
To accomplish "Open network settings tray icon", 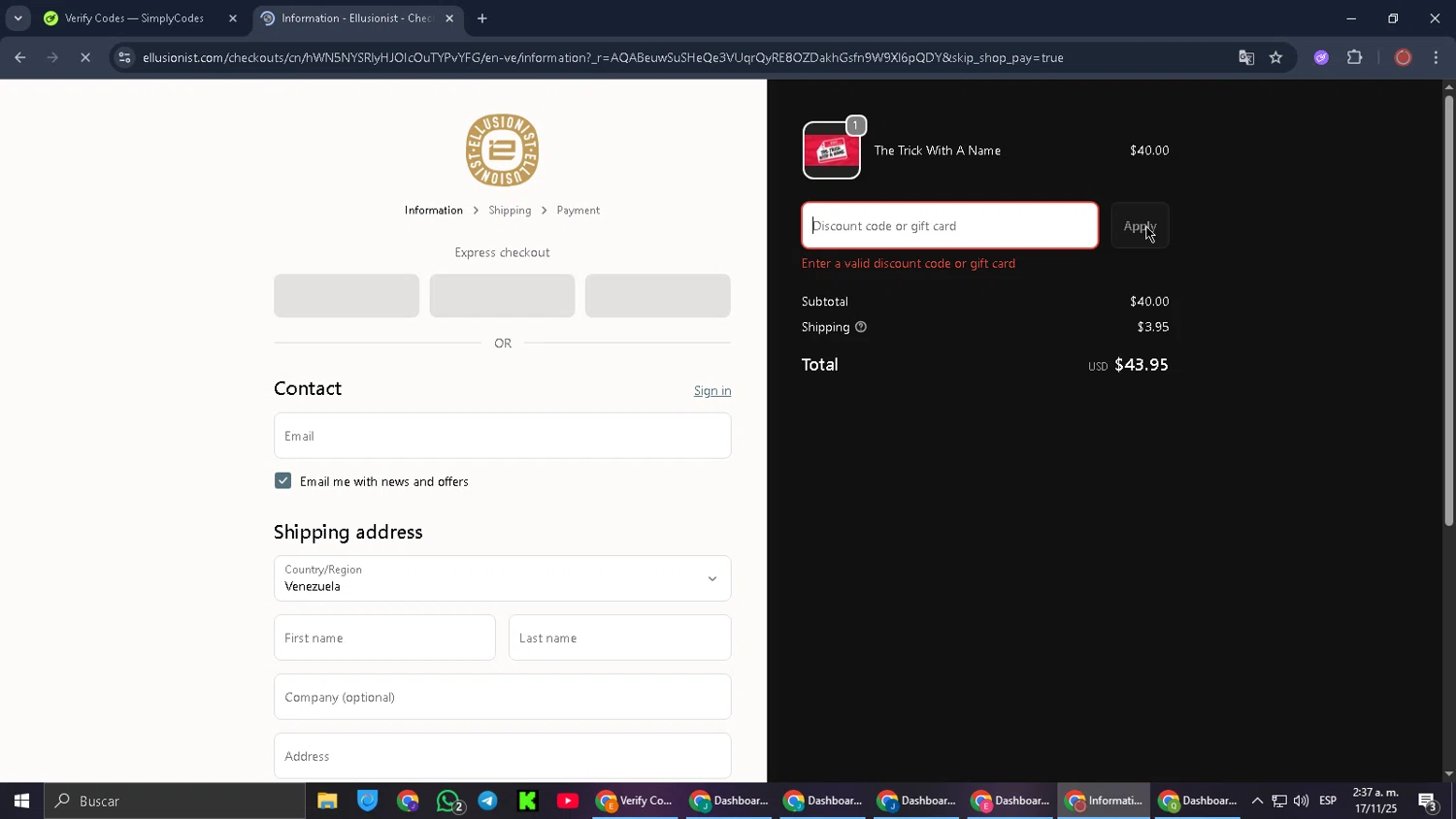I will (1279, 802).
